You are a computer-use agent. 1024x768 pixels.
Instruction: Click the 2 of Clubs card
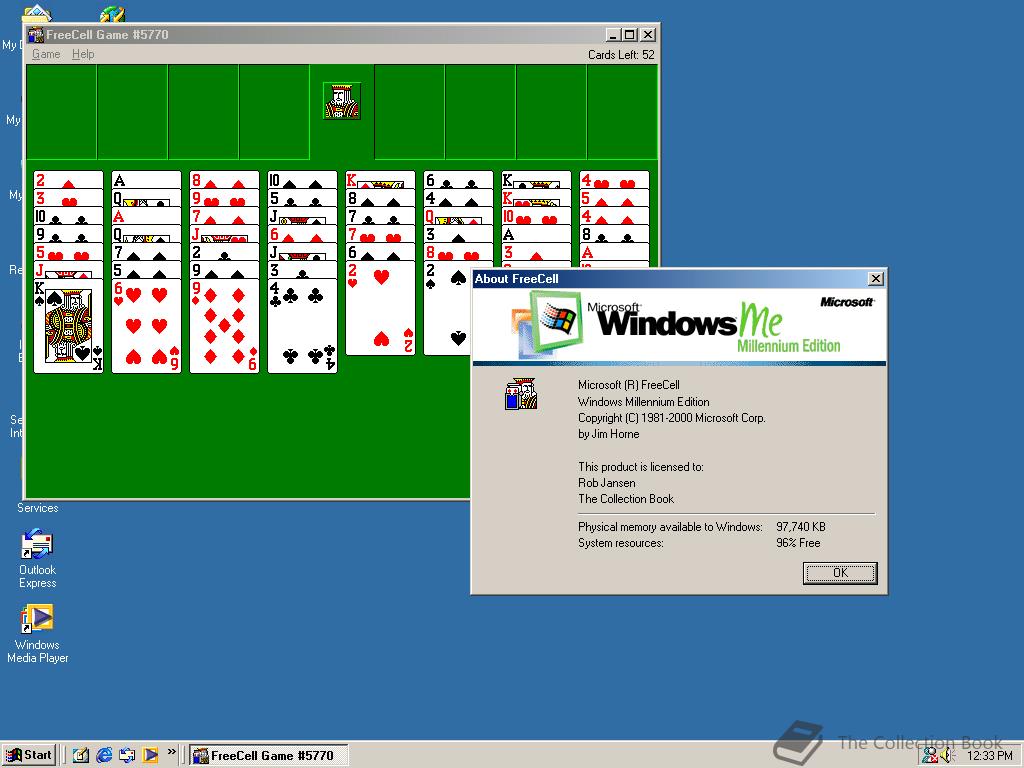tap(224, 252)
